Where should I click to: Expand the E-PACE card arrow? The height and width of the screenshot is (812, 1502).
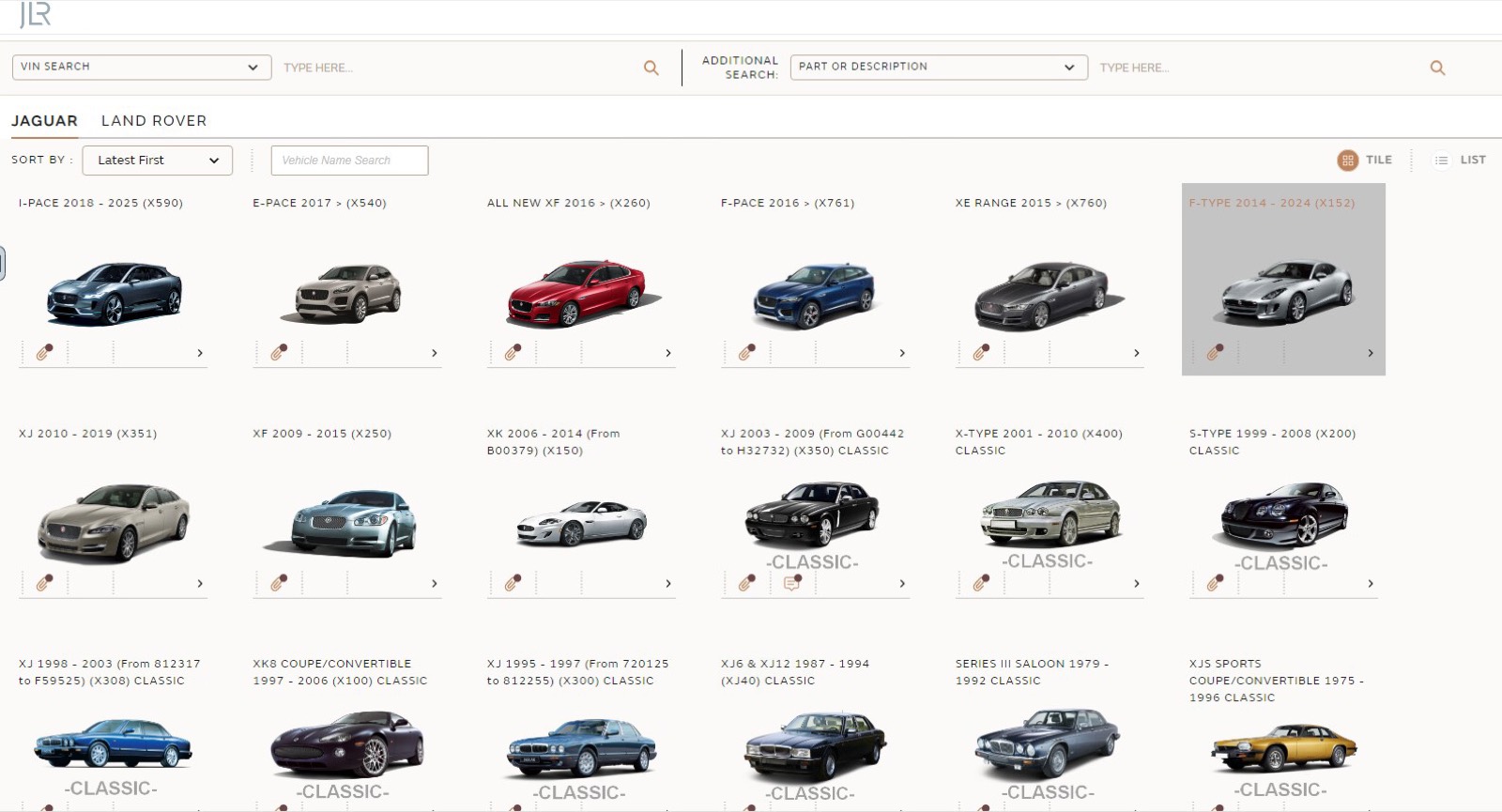[434, 353]
